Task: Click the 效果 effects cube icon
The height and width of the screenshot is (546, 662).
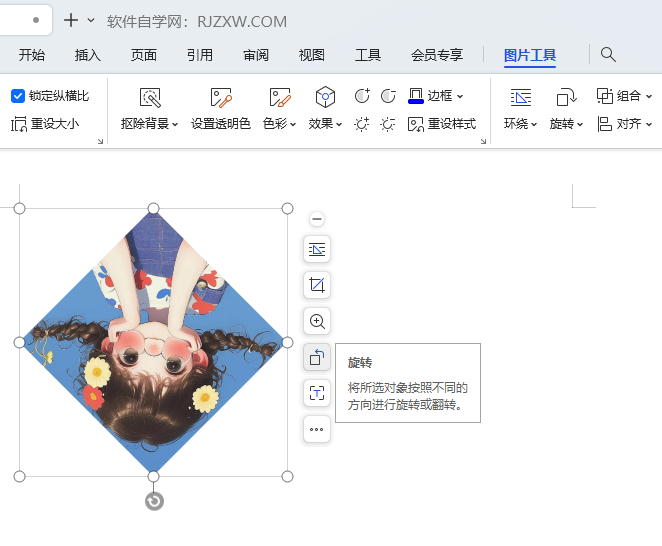Action: tap(325, 97)
